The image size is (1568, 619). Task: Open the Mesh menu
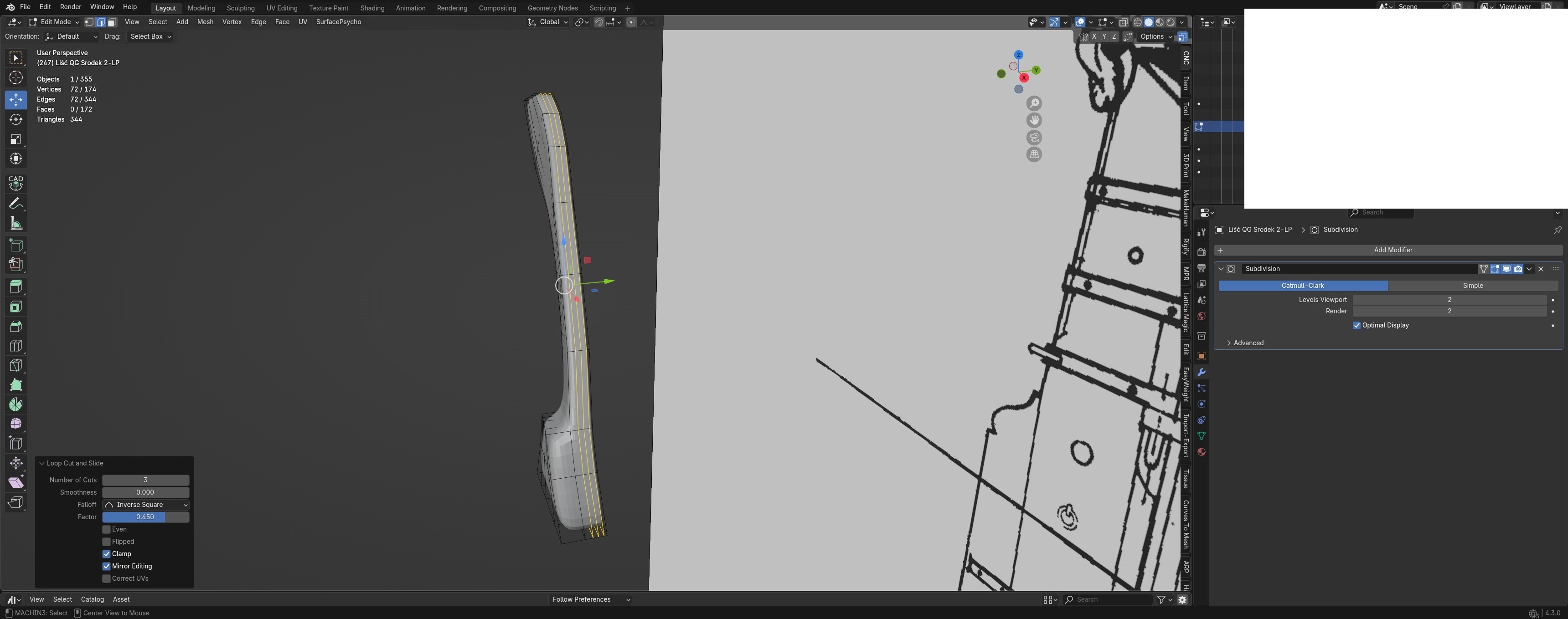pos(205,22)
